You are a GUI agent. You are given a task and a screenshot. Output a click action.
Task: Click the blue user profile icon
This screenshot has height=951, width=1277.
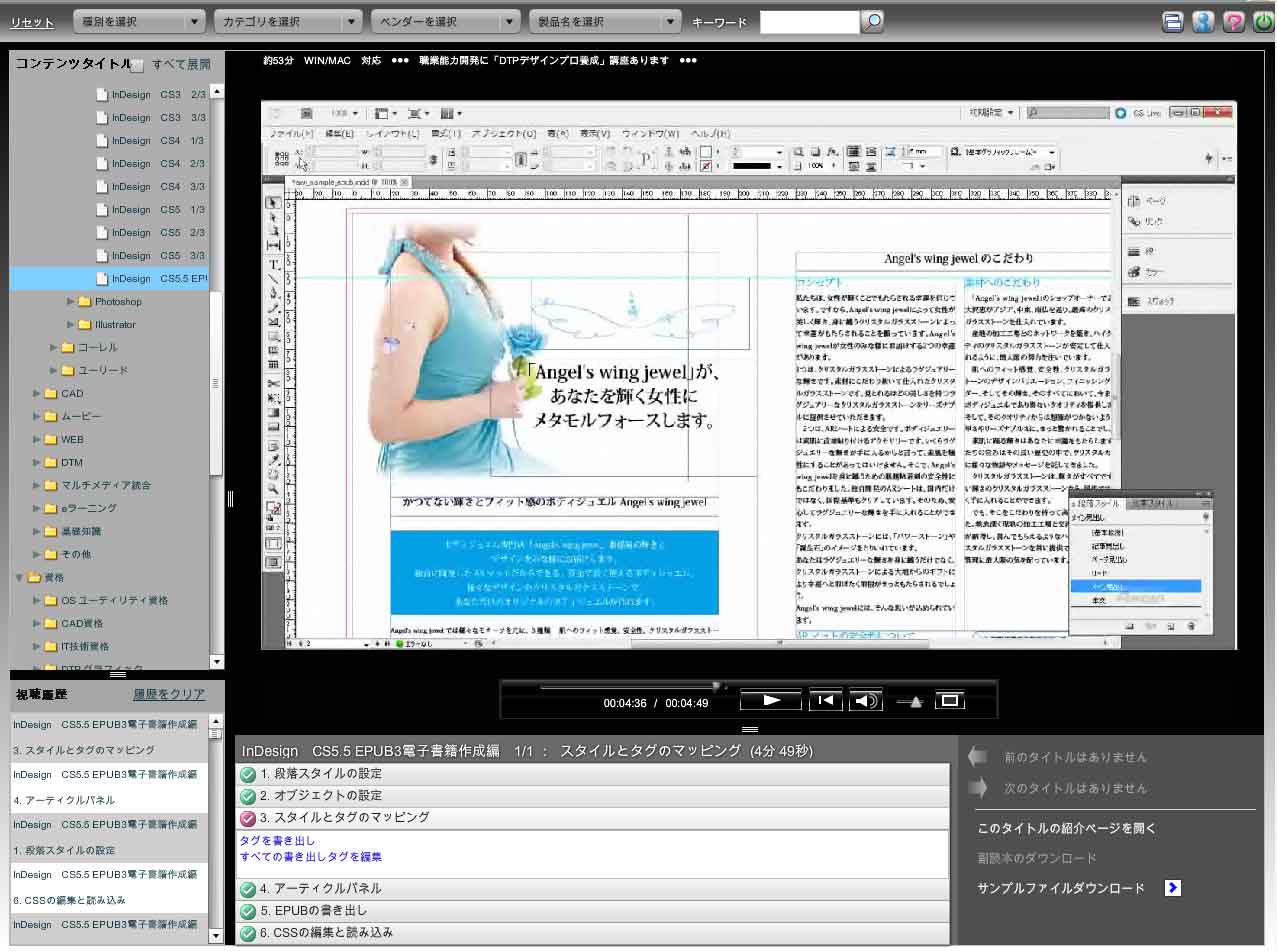click(x=1203, y=22)
